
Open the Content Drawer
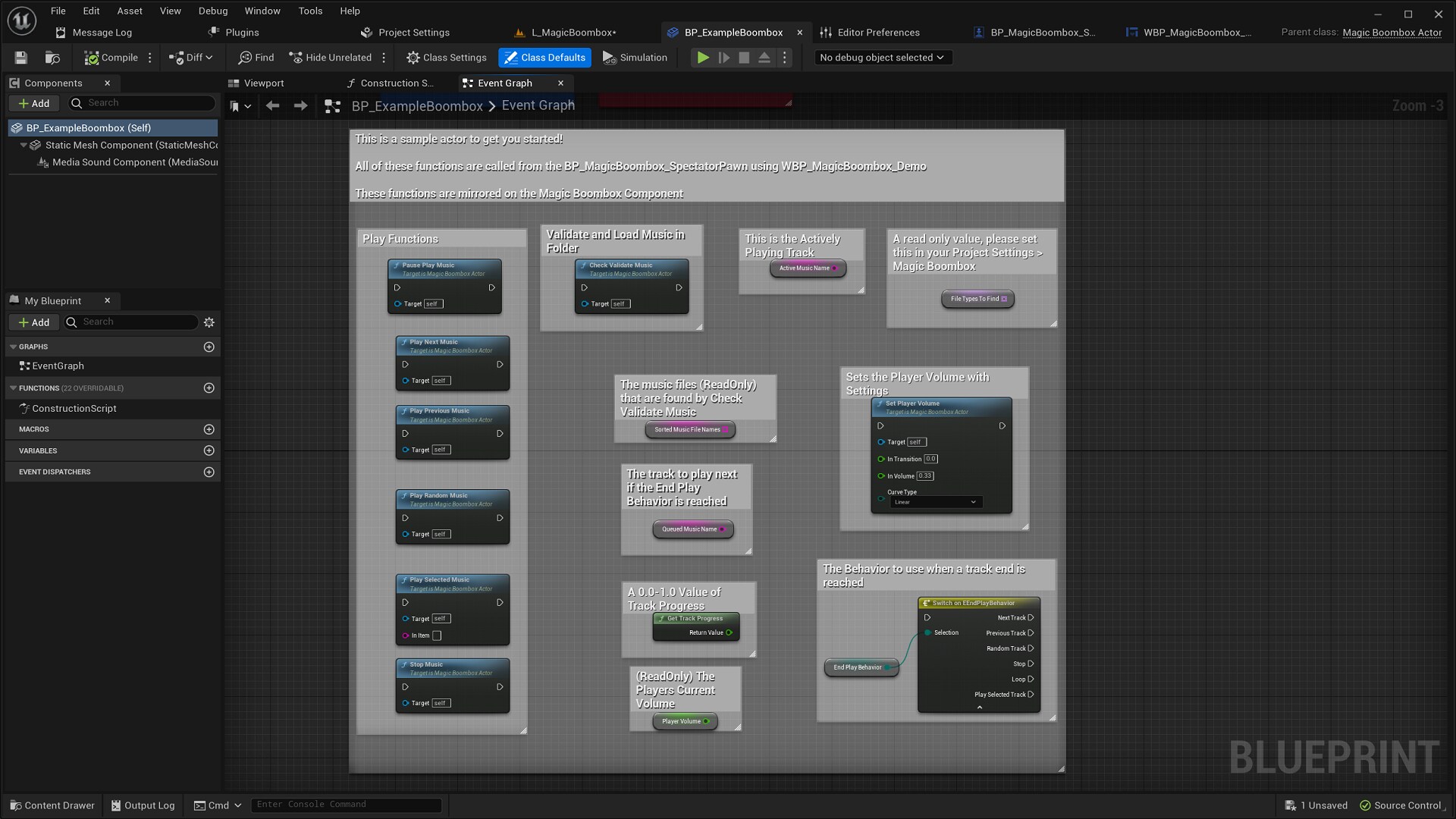(52, 805)
